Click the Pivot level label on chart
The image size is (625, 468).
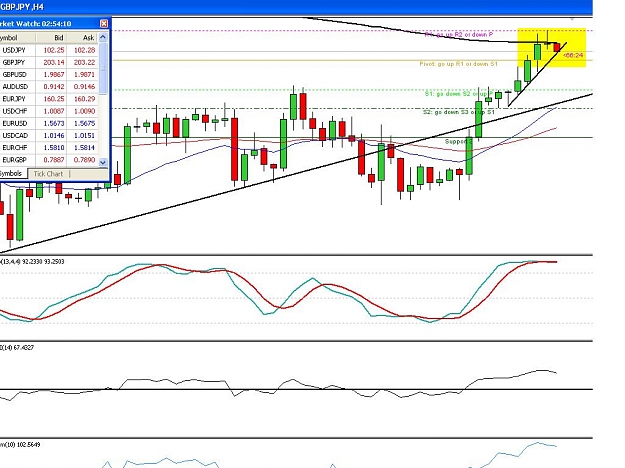[458, 64]
